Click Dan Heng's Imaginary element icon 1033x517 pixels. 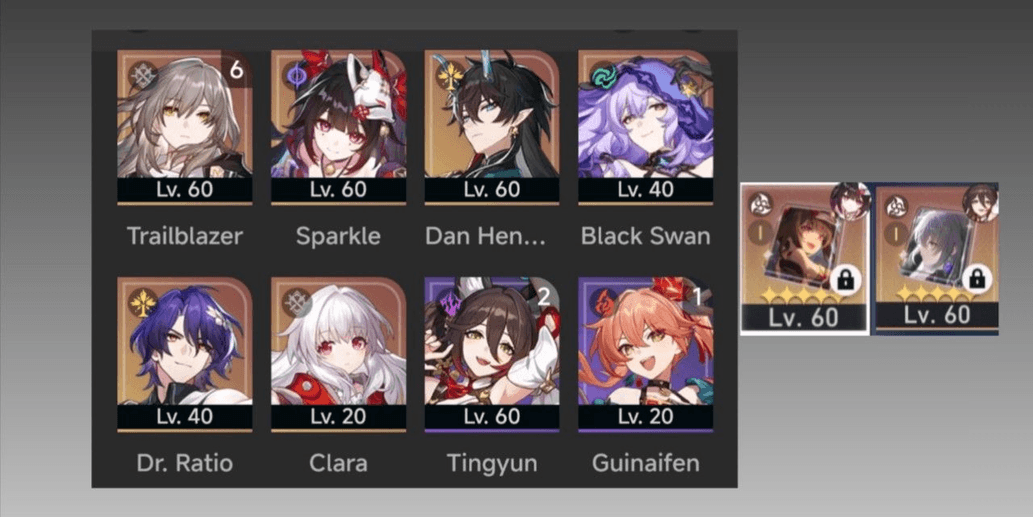tap(451, 76)
